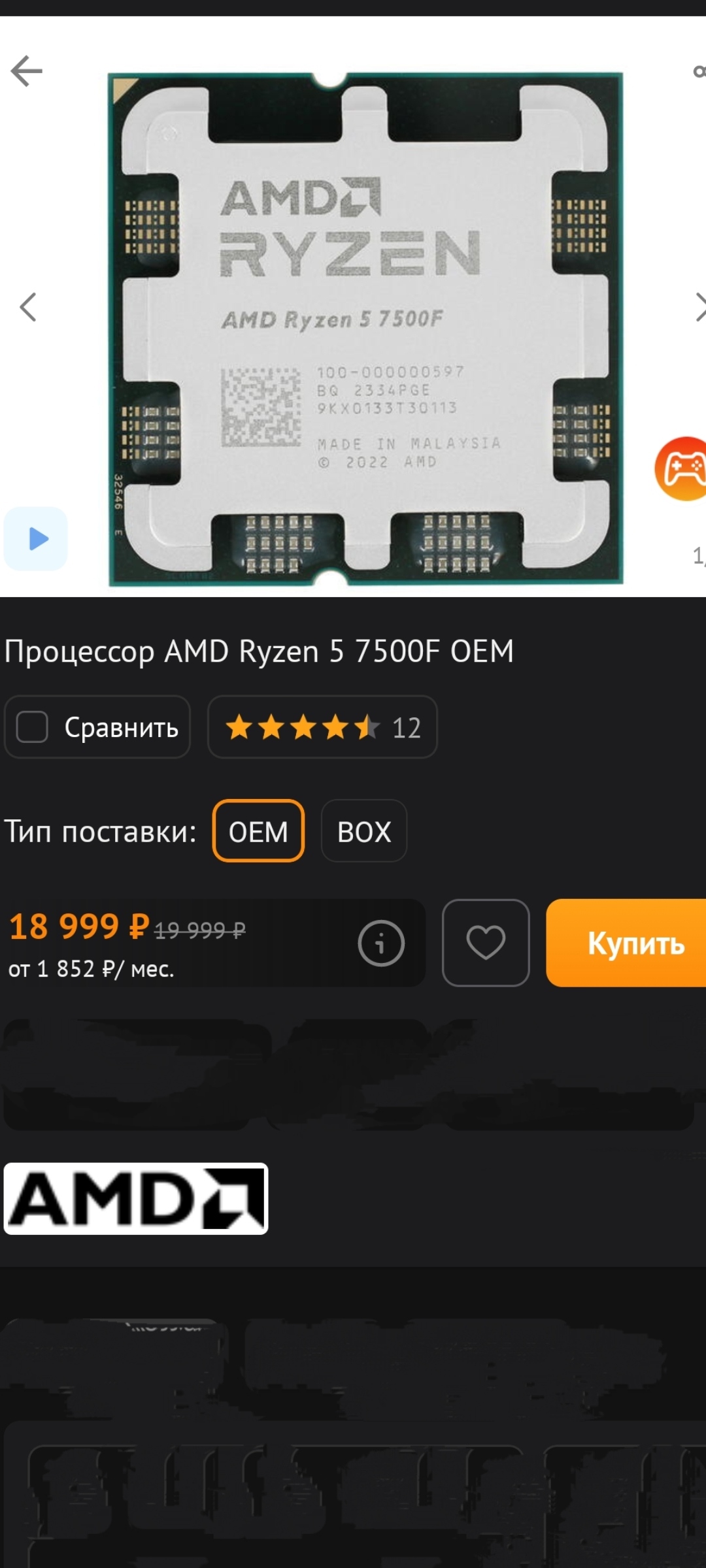Show the previous product photo with the left chevron
This screenshot has width=706, height=1568.
[x=27, y=306]
